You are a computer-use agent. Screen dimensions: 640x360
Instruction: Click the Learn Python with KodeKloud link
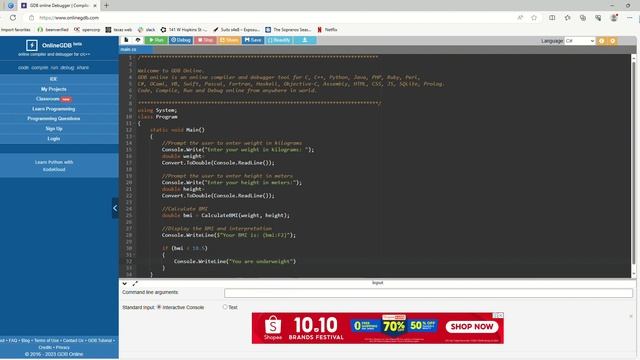click(54, 166)
